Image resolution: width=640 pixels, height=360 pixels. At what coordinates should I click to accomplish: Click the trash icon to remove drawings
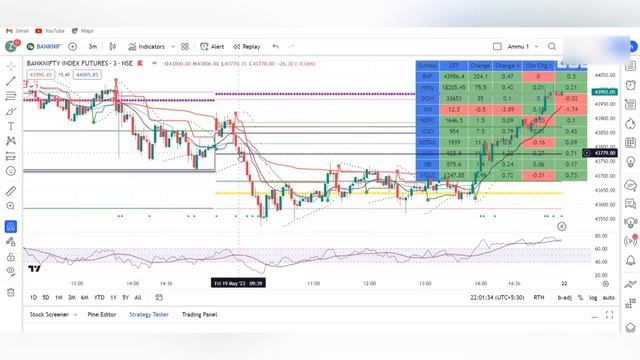pos(11,292)
